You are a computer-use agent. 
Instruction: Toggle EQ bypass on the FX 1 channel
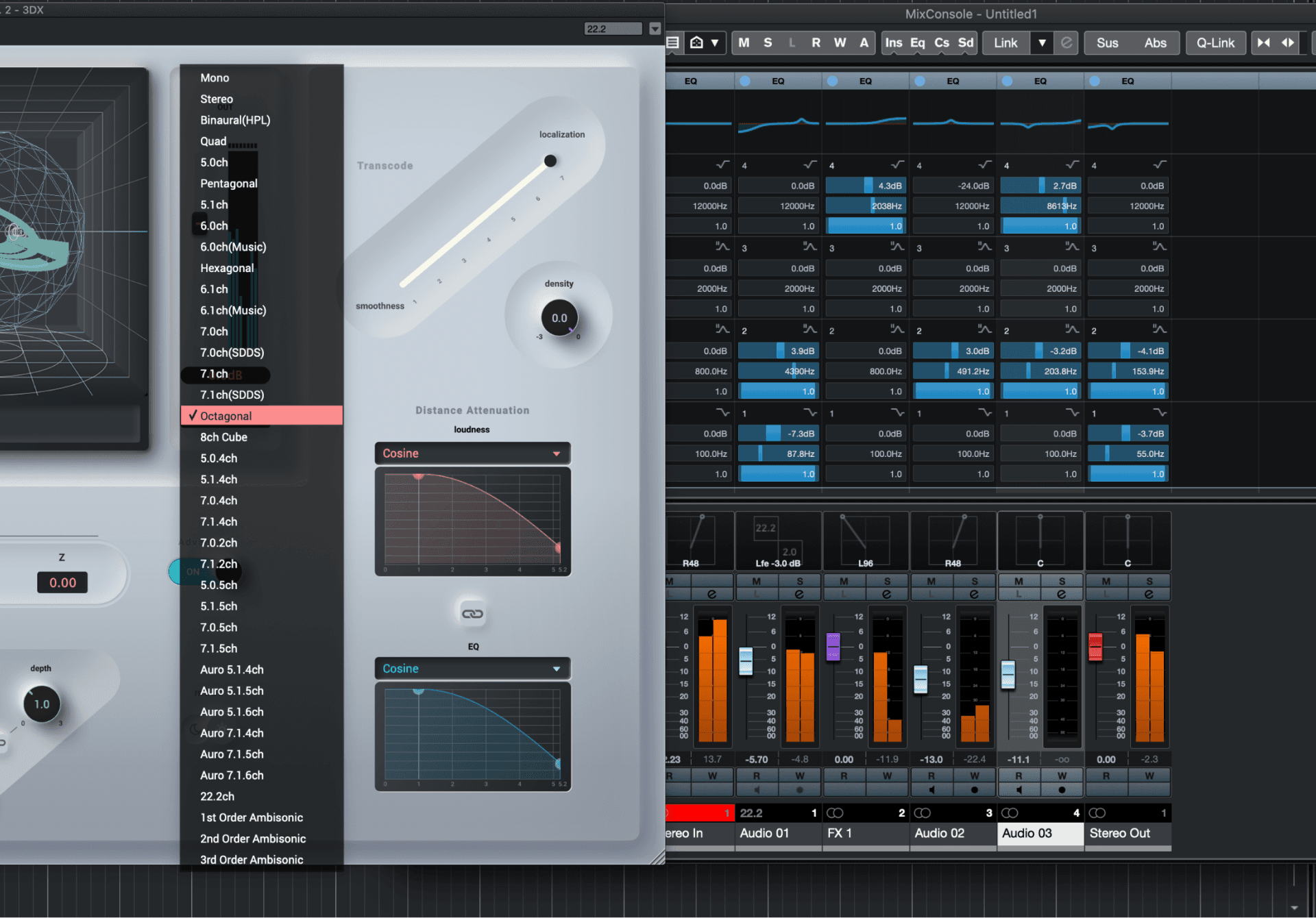pyautogui.click(x=832, y=81)
